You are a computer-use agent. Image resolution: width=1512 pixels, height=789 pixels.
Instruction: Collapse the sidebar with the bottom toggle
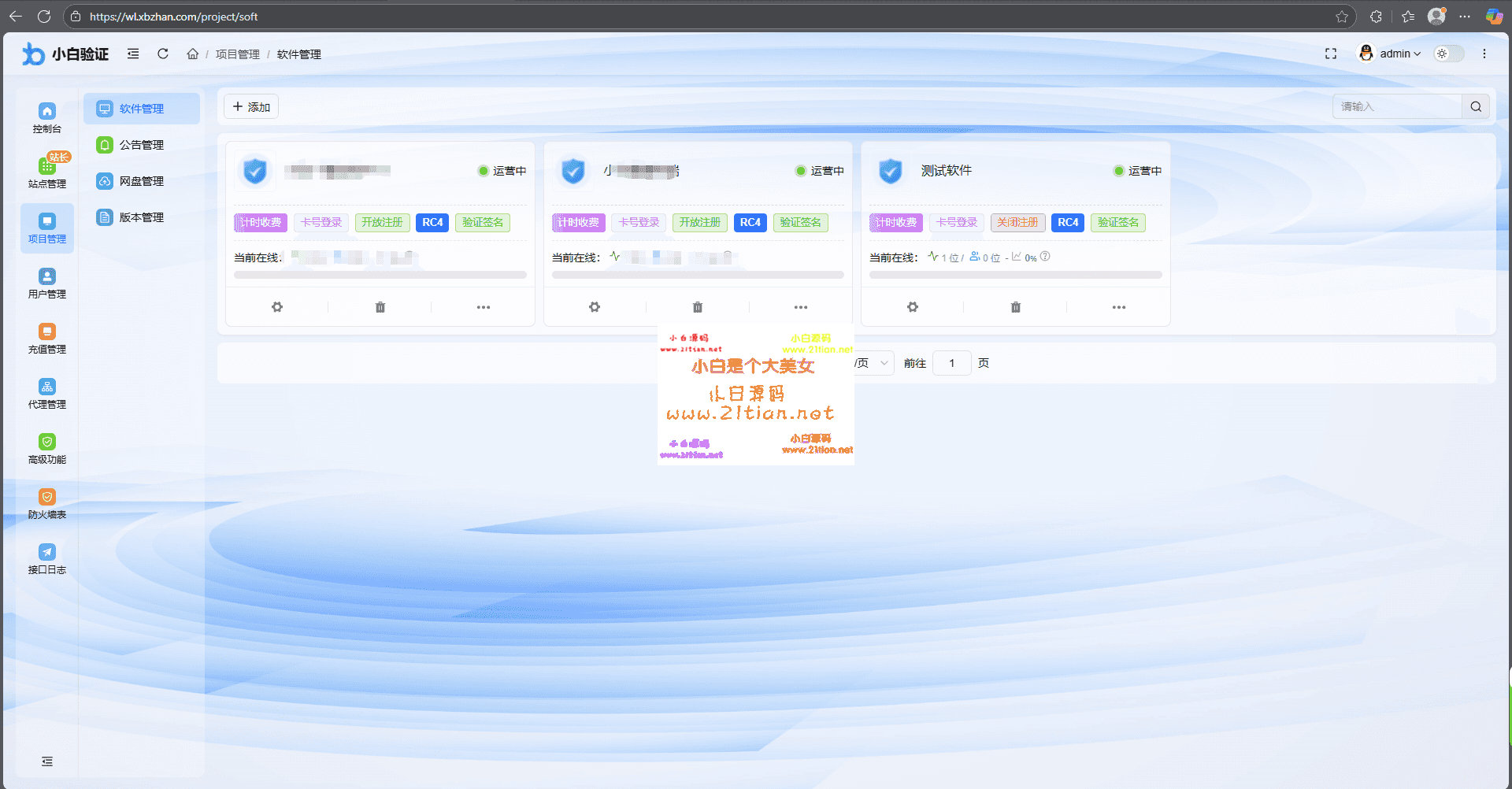pyautogui.click(x=46, y=761)
